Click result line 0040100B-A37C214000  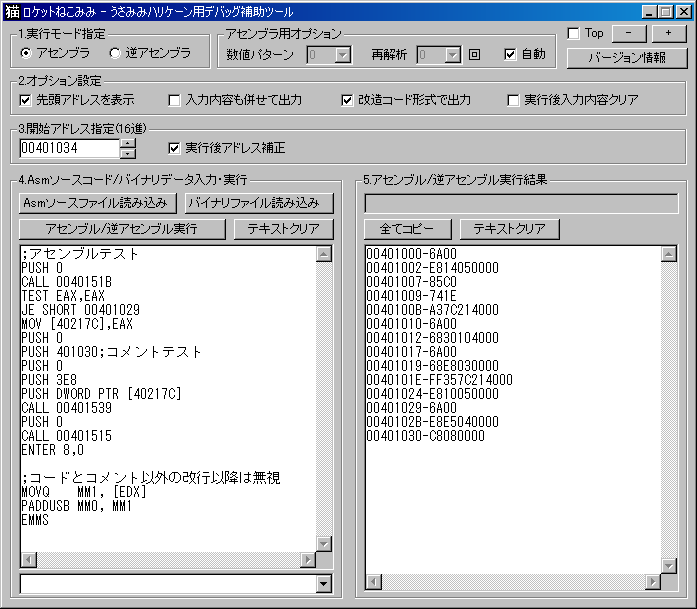tap(433, 310)
